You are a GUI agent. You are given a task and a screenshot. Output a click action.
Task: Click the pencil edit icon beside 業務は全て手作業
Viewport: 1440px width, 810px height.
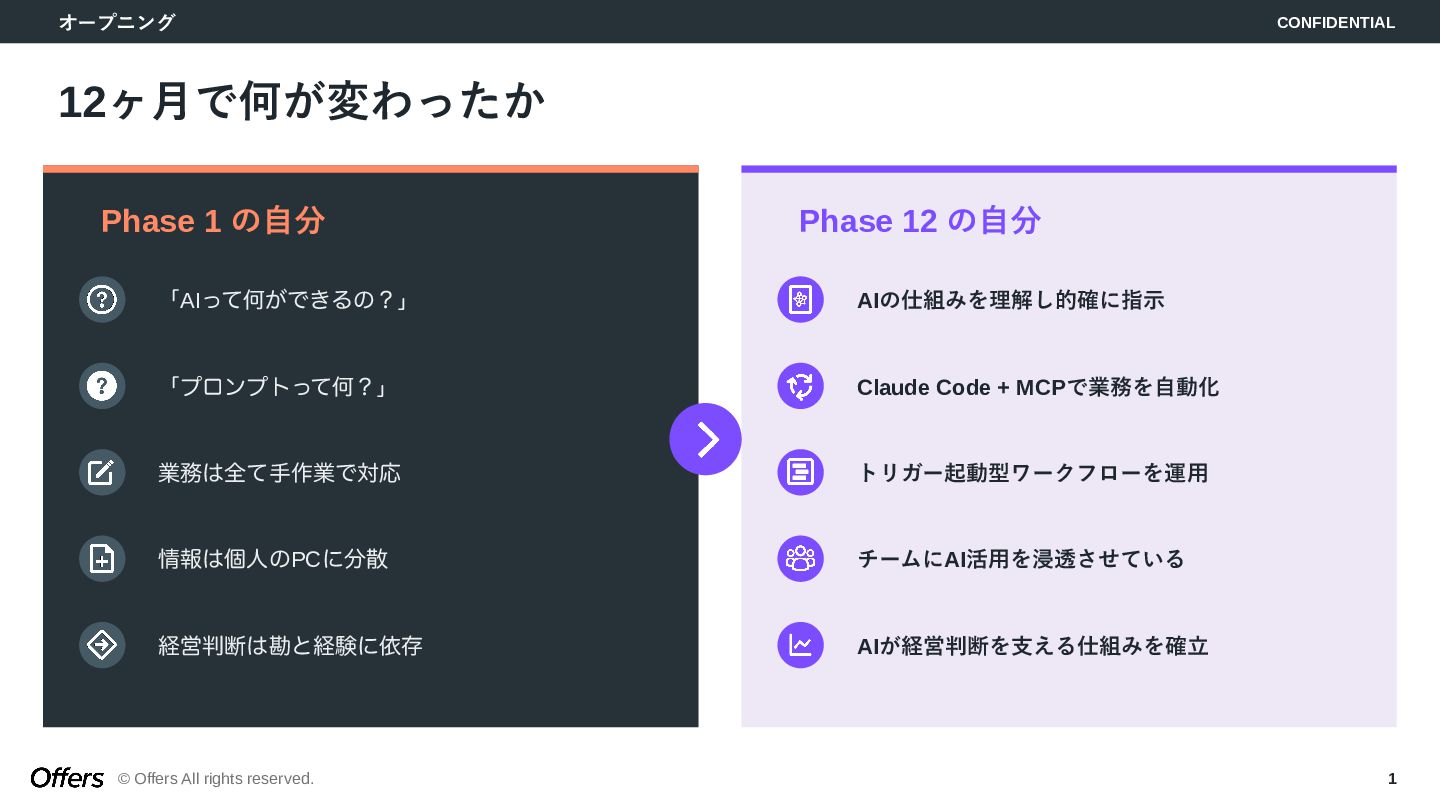pos(102,472)
